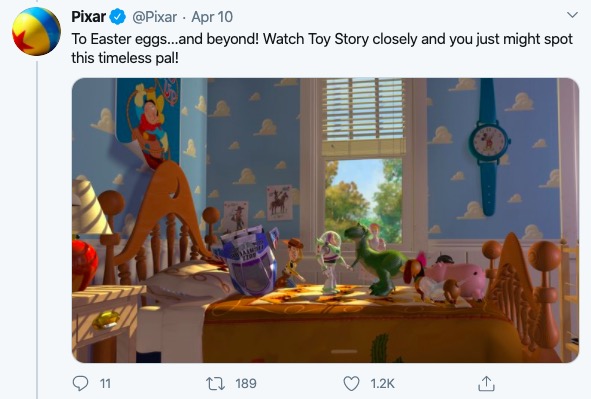Click Buzz Lightyear in the image
This screenshot has width=591, height=399.
pos(331,261)
